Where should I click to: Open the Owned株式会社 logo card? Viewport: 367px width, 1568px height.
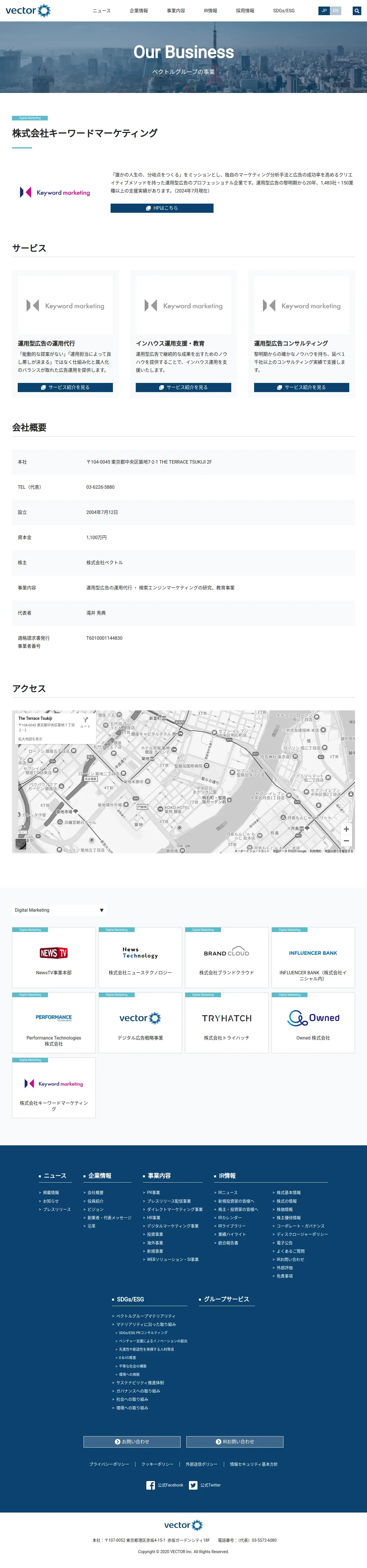click(x=313, y=1023)
